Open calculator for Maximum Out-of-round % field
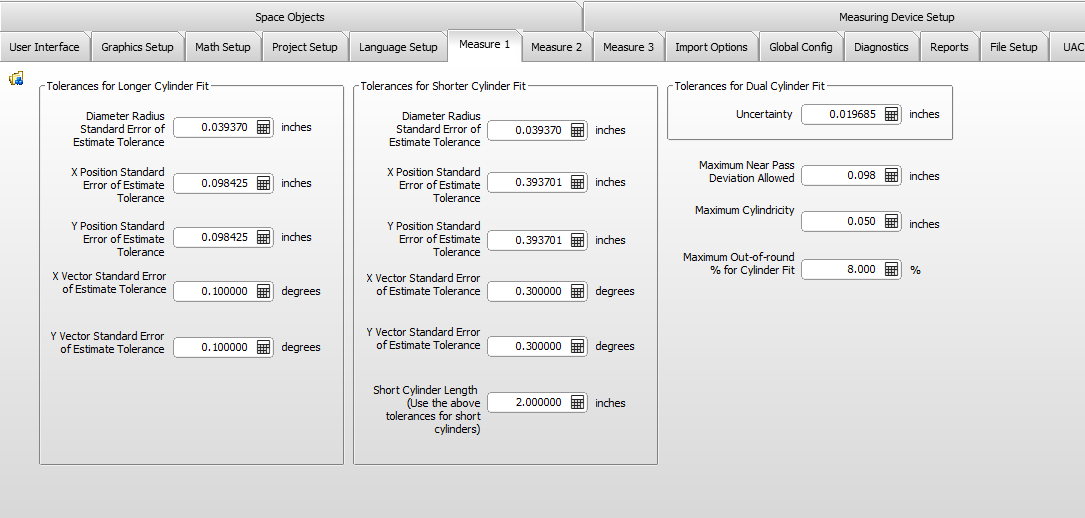The width and height of the screenshot is (1085, 518). pyautogui.click(x=891, y=269)
